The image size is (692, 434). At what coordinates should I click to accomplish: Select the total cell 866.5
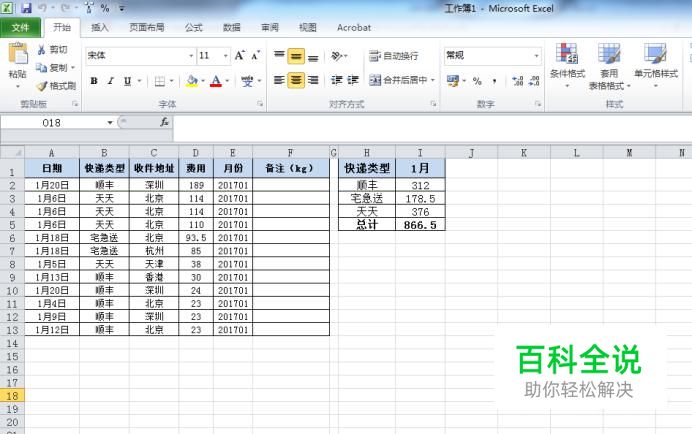tap(420, 224)
